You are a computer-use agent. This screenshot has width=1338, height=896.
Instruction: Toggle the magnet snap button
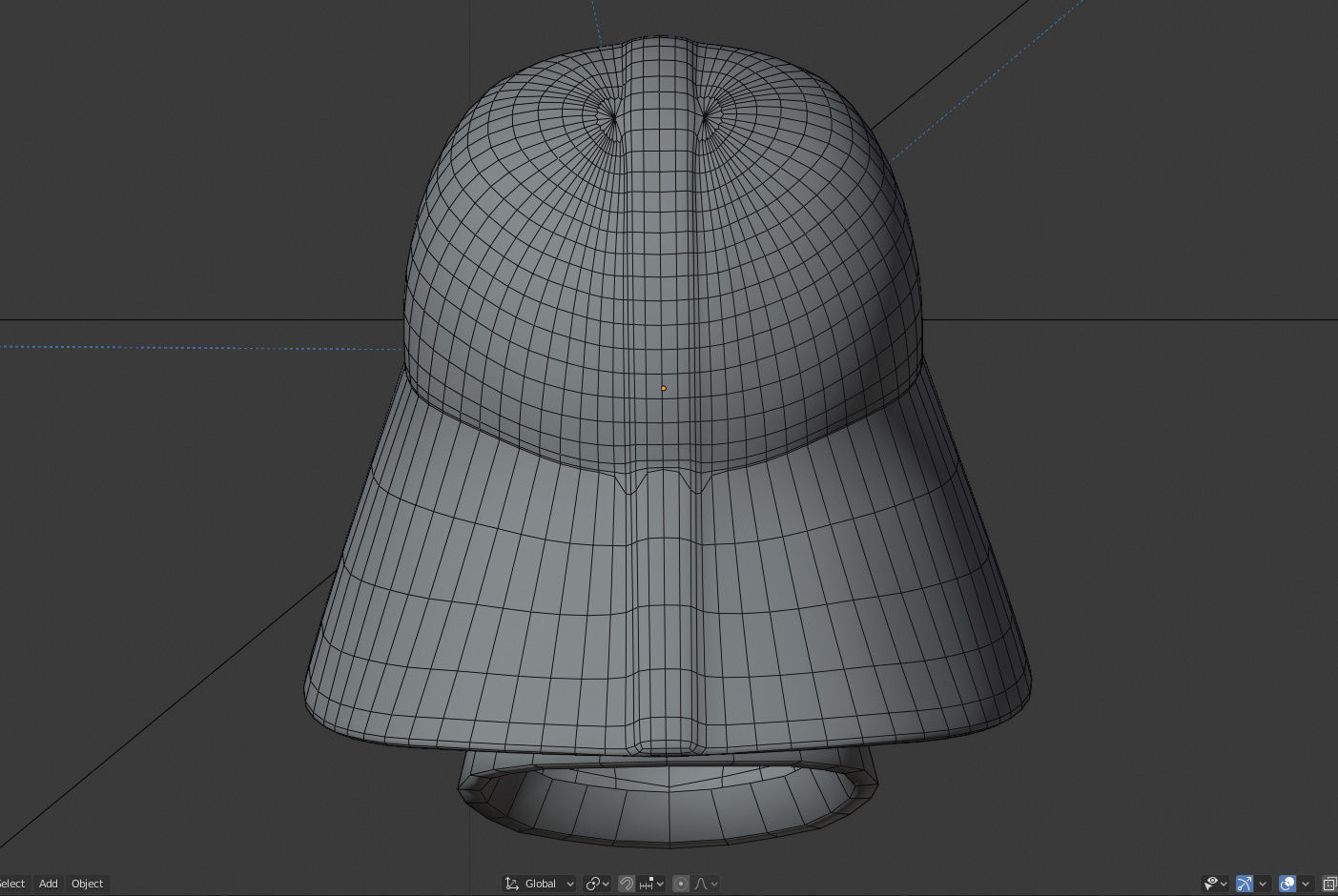[627, 884]
